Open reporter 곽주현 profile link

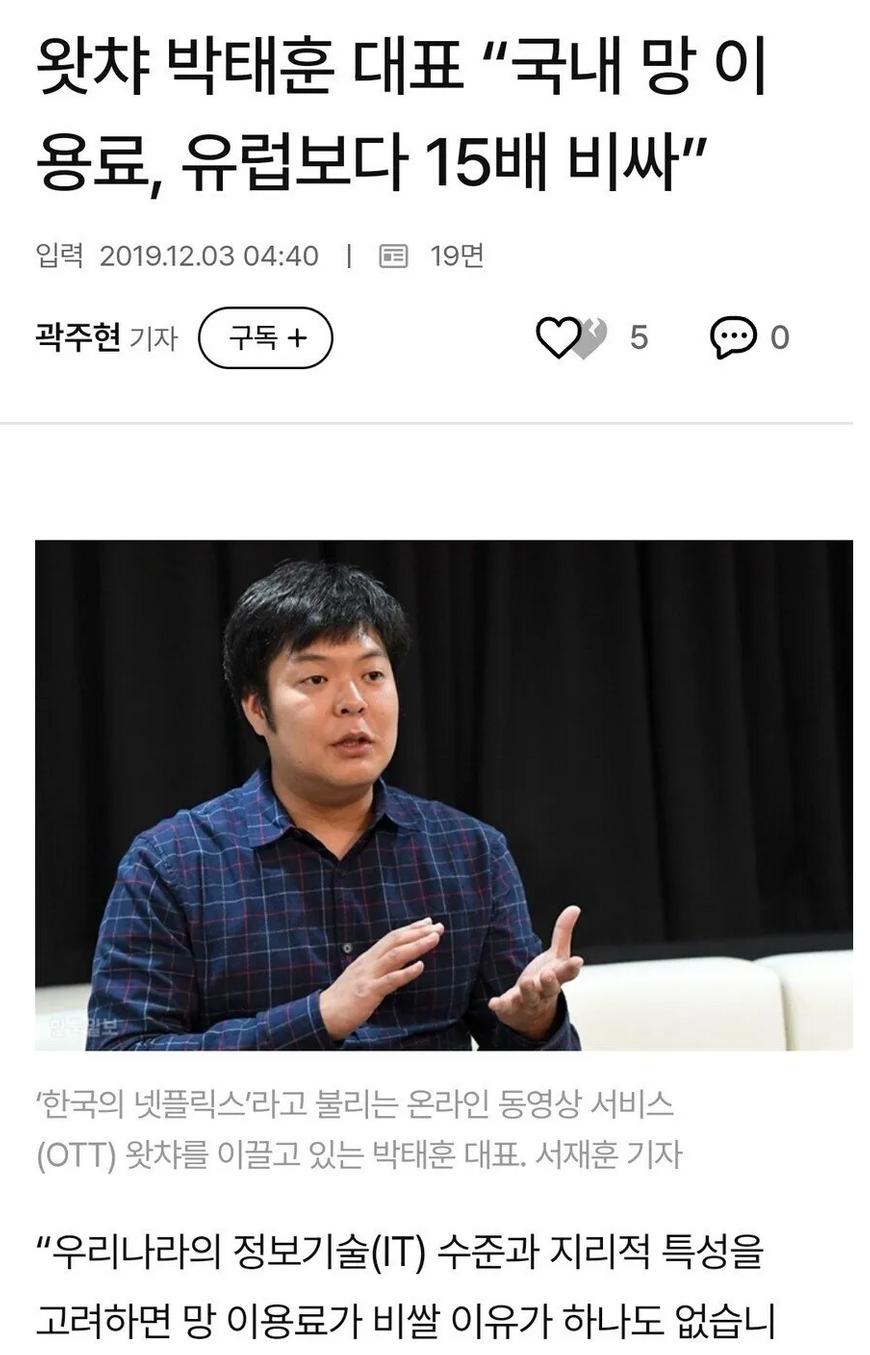point(78,338)
